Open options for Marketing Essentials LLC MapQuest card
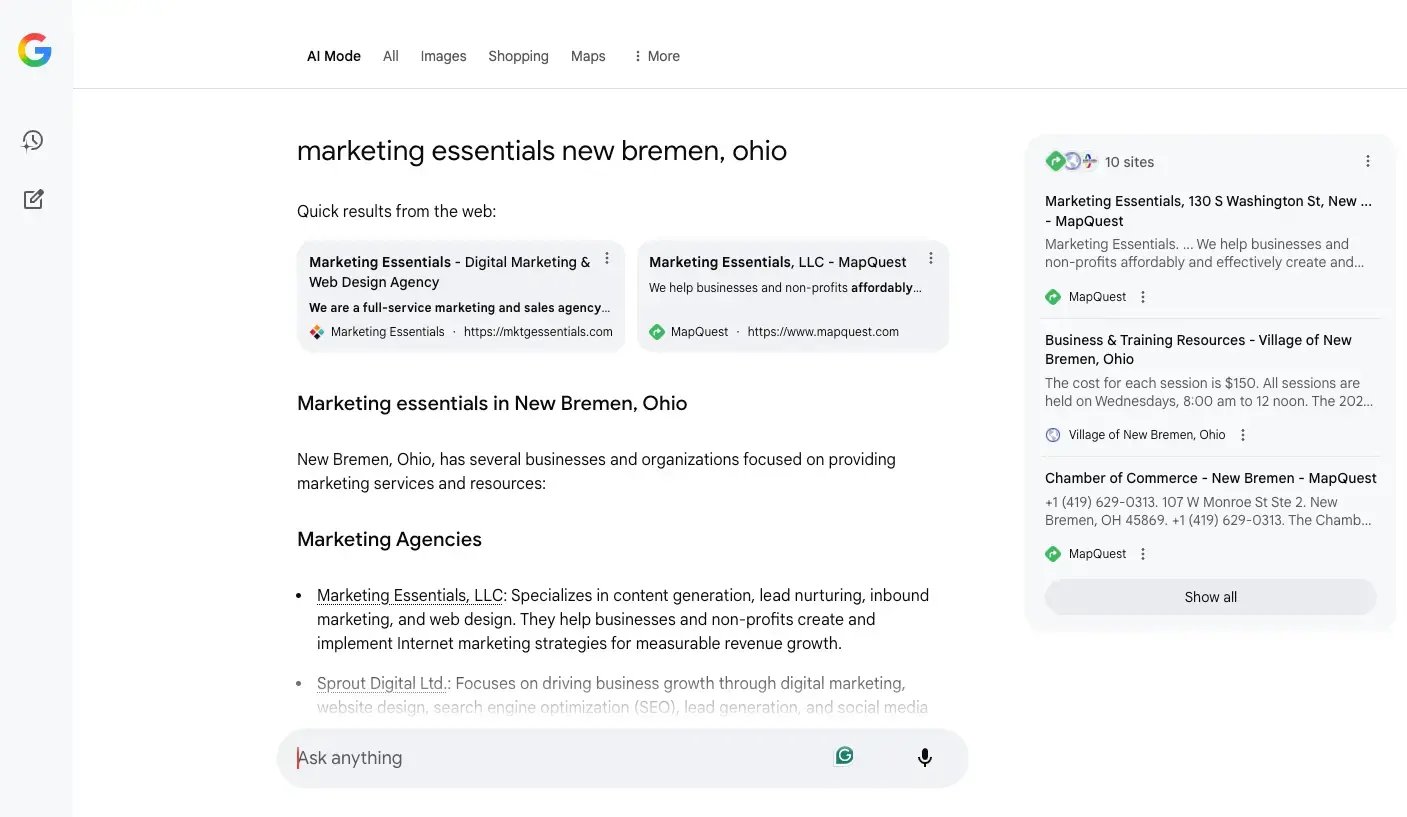 coord(930,258)
